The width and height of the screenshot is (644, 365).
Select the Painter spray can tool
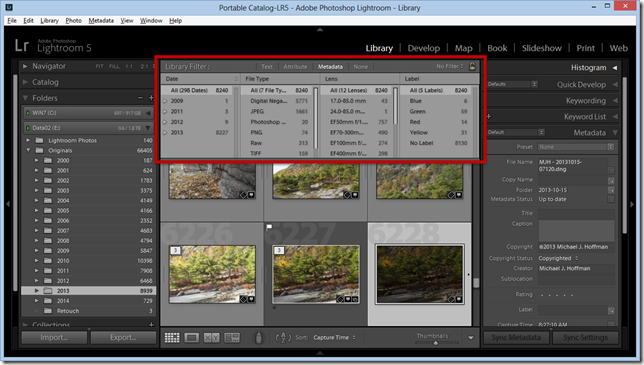point(258,337)
